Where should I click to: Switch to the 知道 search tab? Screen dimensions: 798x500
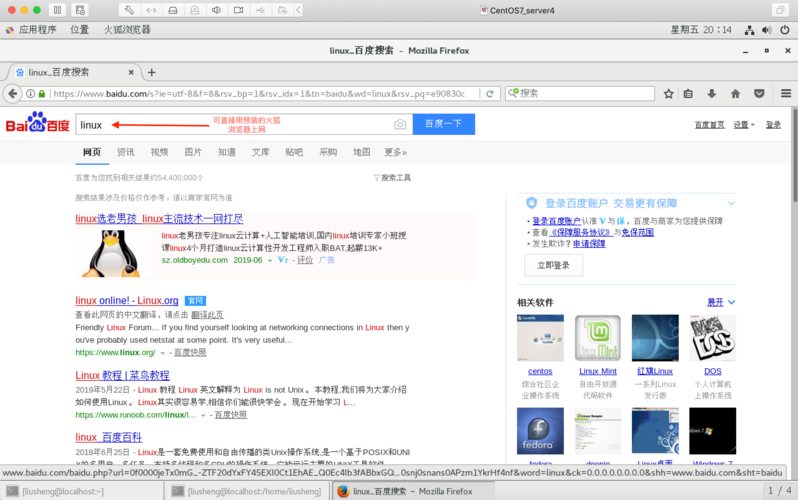pyautogui.click(x=226, y=152)
